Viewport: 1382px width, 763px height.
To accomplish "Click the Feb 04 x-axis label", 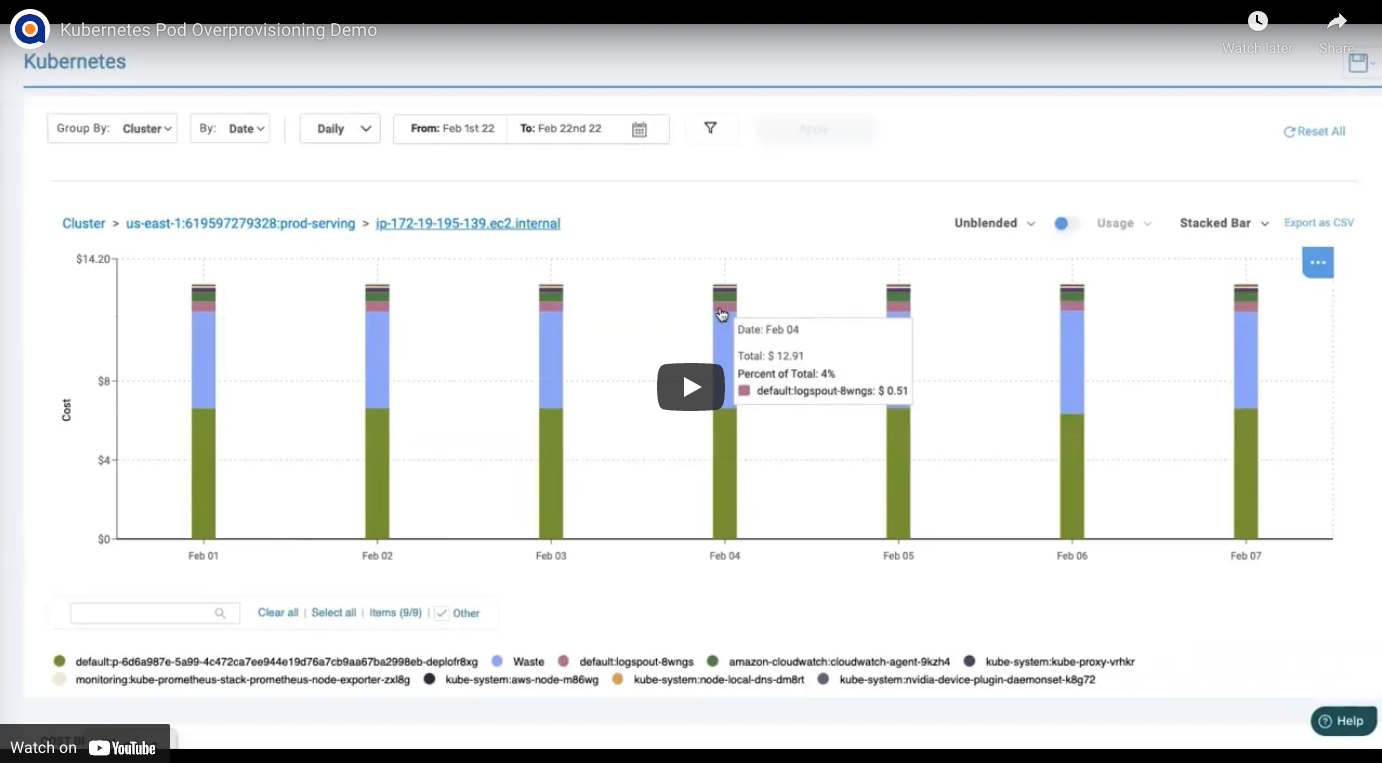I will coord(725,556).
